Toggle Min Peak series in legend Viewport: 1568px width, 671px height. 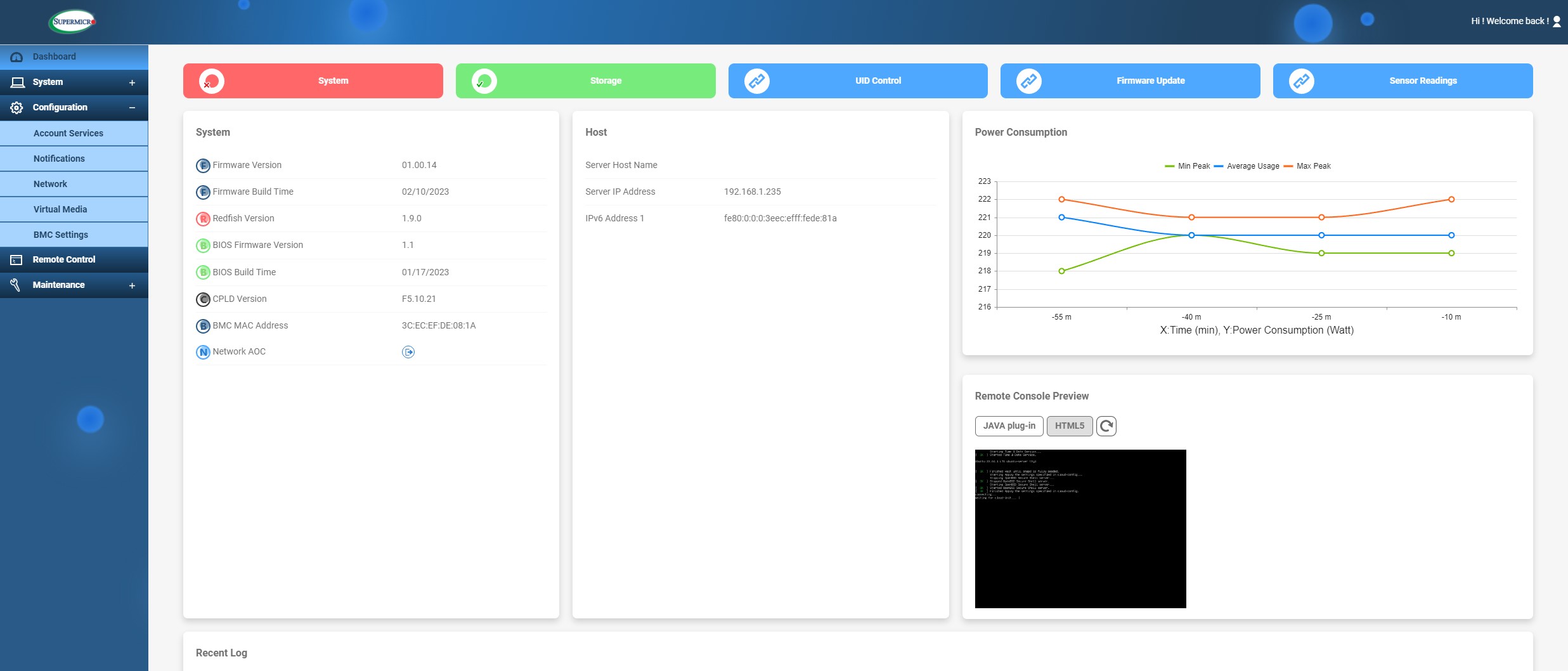(x=1187, y=166)
